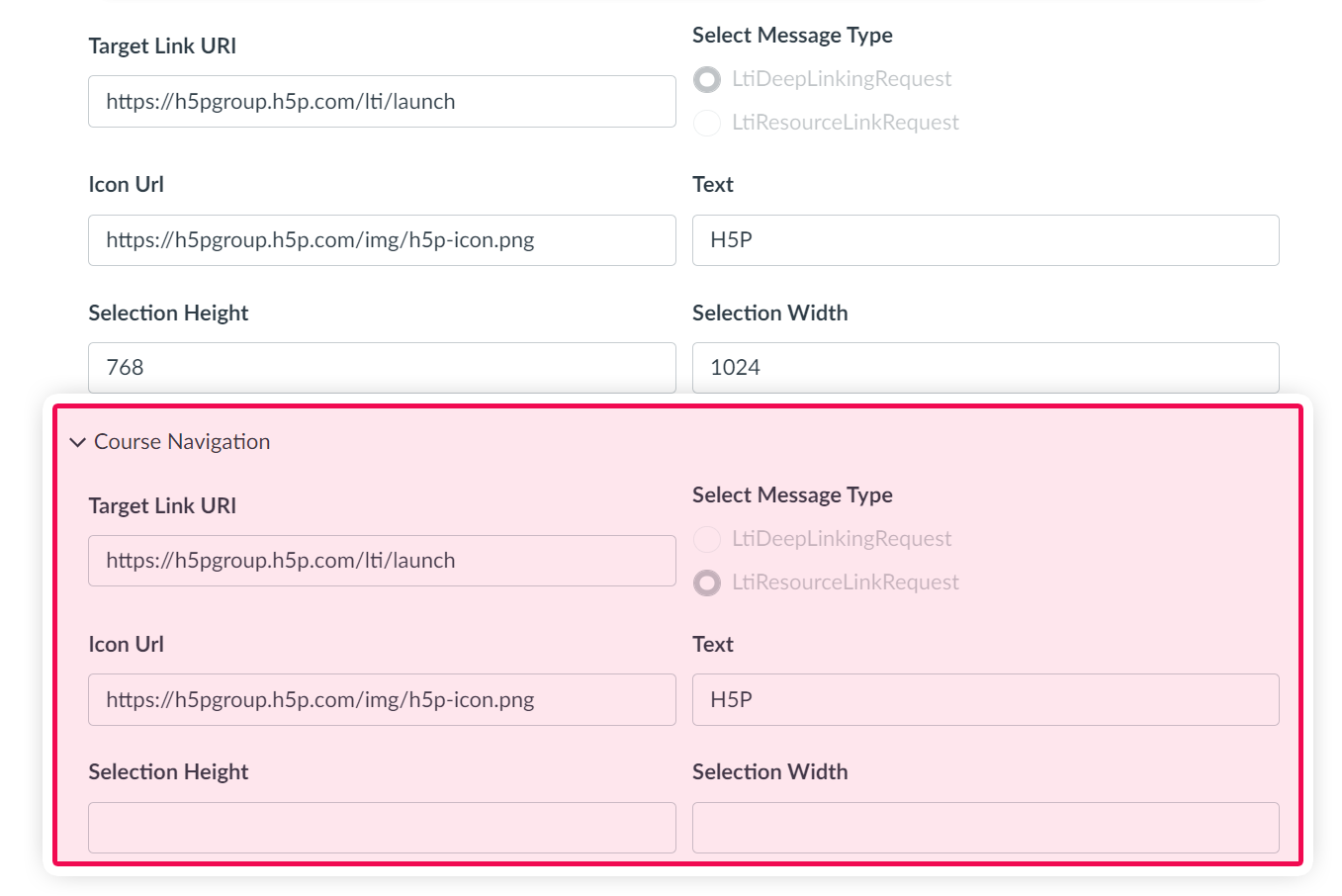The height and width of the screenshot is (896, 1342).
Task: Click the empty Selection Height field in Course Navigation
Action: coord(382,828)
